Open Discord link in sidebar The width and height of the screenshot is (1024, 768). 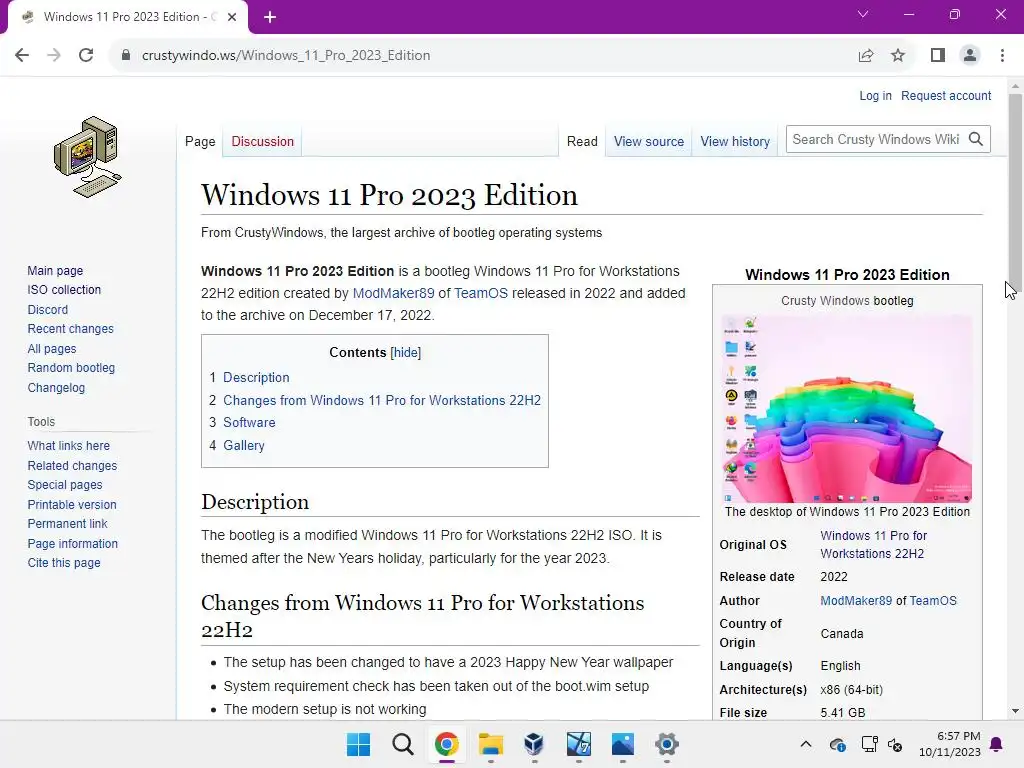pos(48,310)
